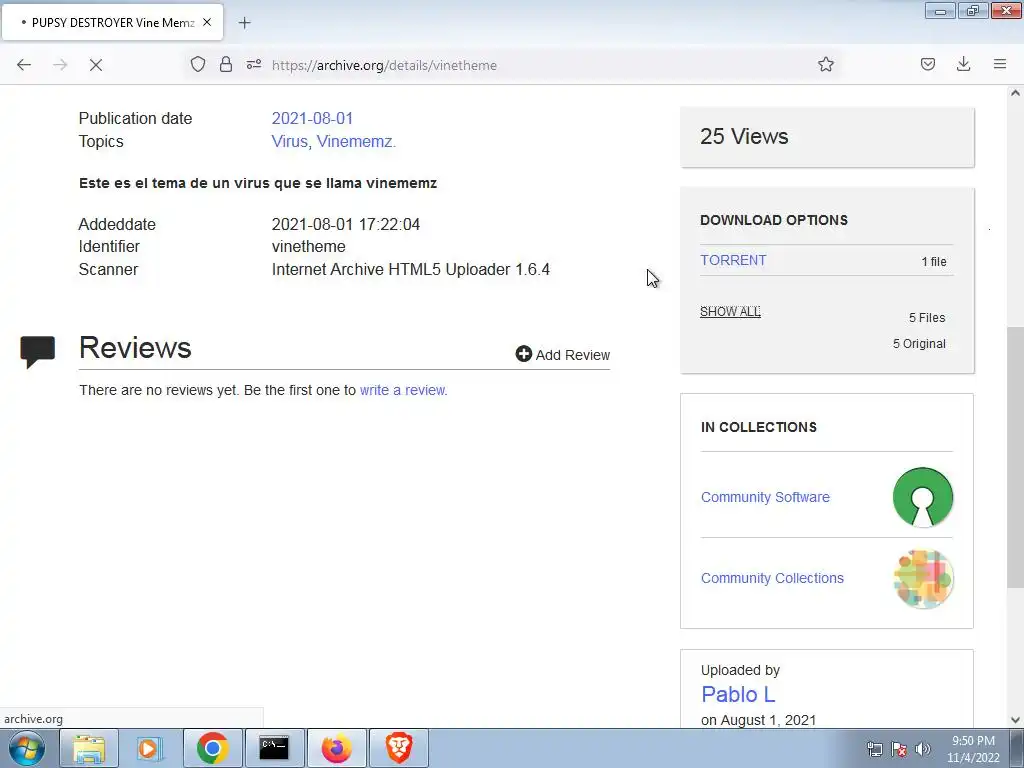The height and width of the screenshot is (768, 1024).
Task: Open the Community Software collection link
Action: click(765, 497)
